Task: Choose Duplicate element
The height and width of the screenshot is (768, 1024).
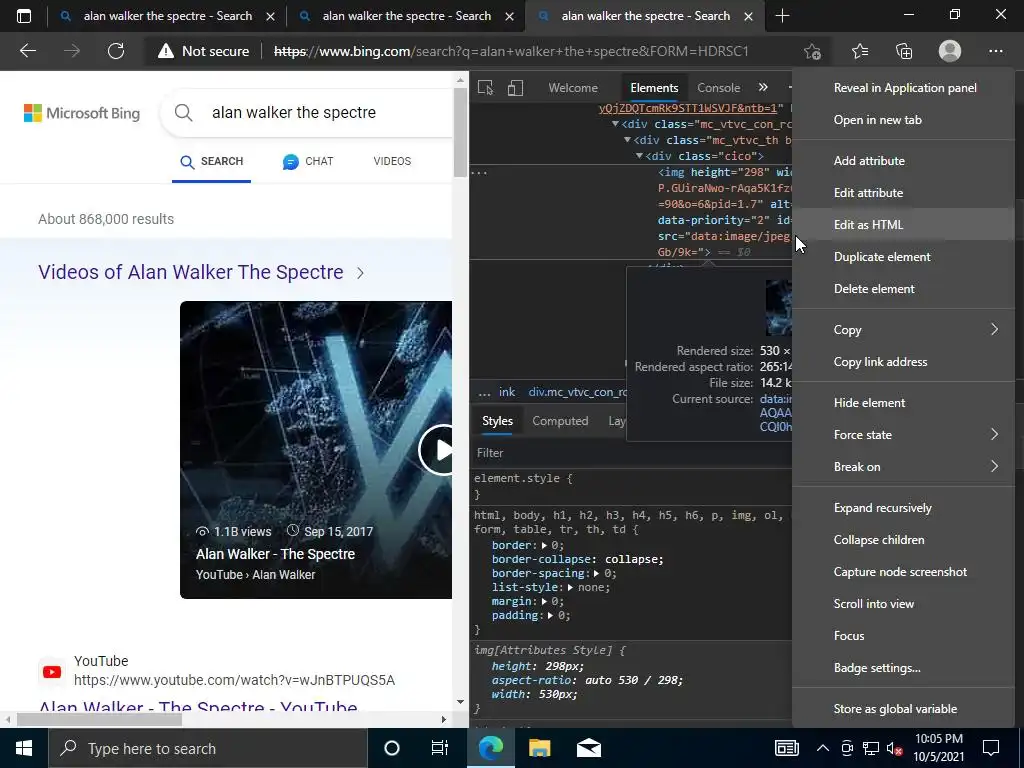Action: click(903, 257)
